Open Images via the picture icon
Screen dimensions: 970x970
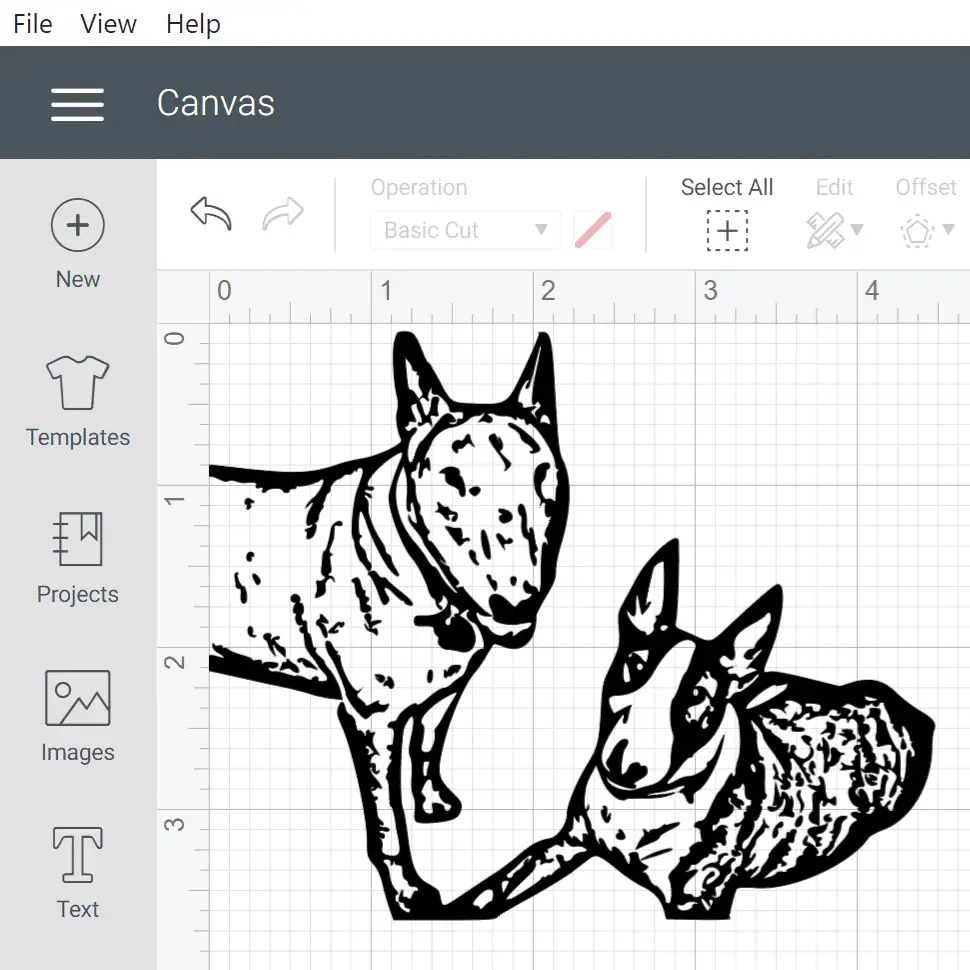[78, 698]
